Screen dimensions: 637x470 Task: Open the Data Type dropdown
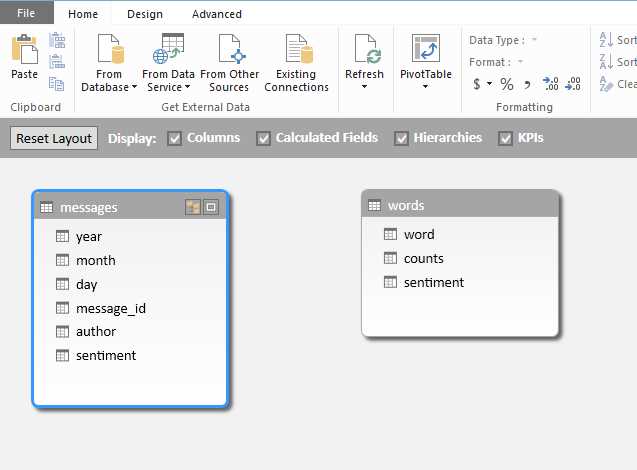tap(535, 39)
